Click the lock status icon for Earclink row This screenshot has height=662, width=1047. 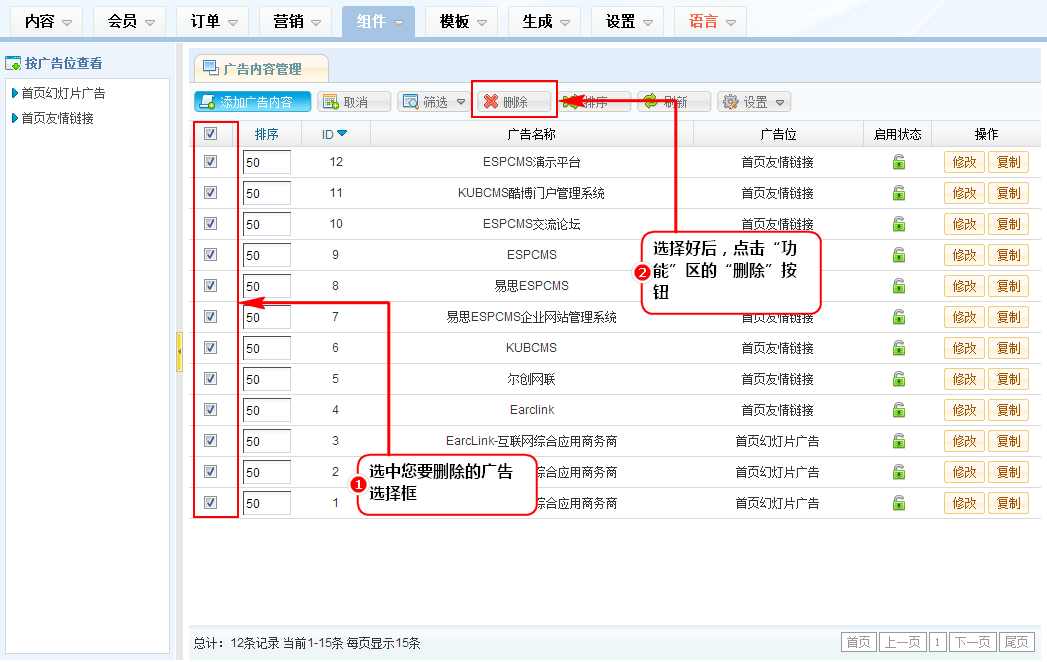coord(899,410)
